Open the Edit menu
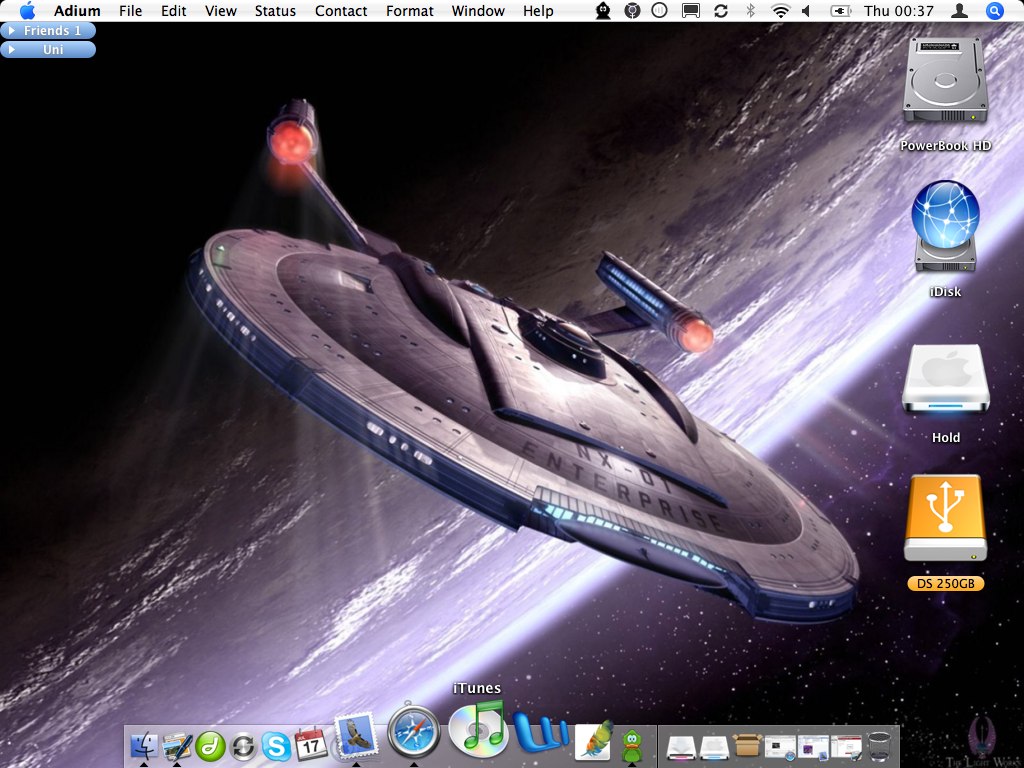Image resolution: width=1024 pixels, height=768 pixels. point(174,10)
